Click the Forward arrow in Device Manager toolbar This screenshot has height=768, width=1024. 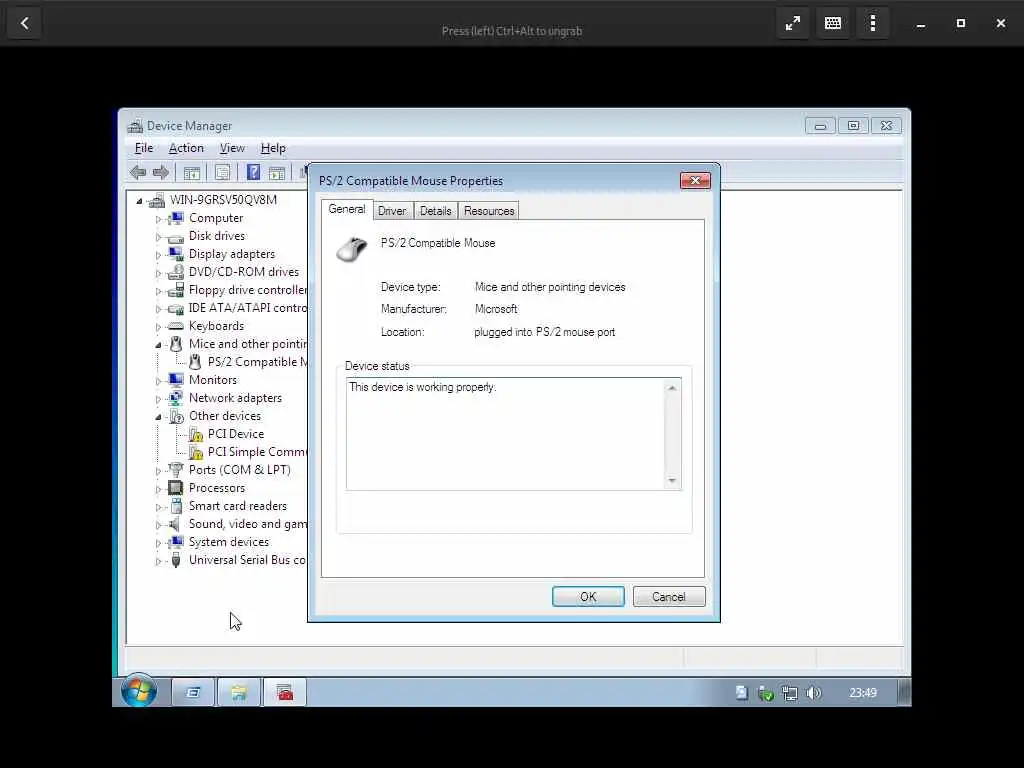(161, 172)
